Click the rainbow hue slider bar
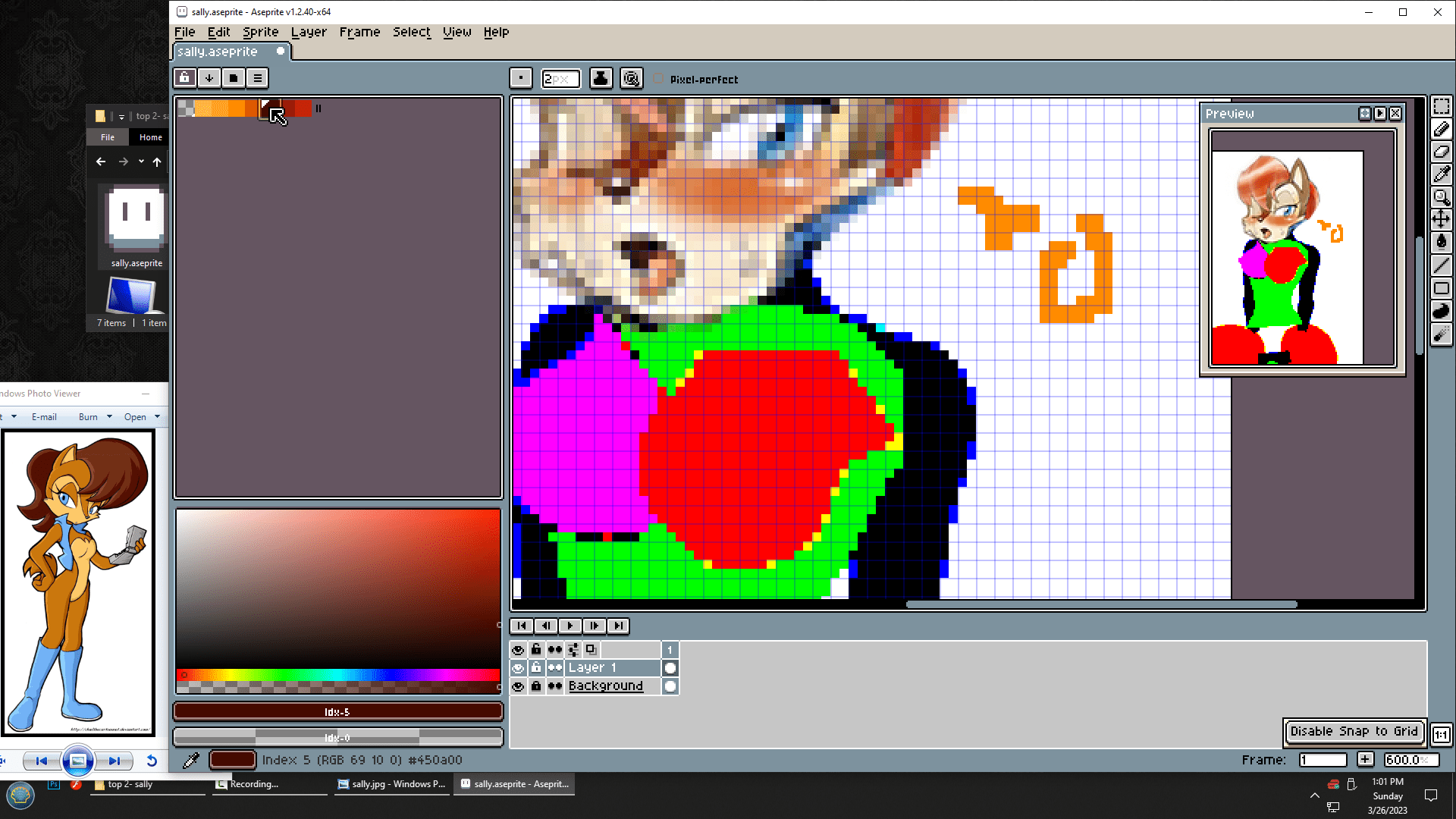This screenshot has height=819, width=1456. pos(337,674)
